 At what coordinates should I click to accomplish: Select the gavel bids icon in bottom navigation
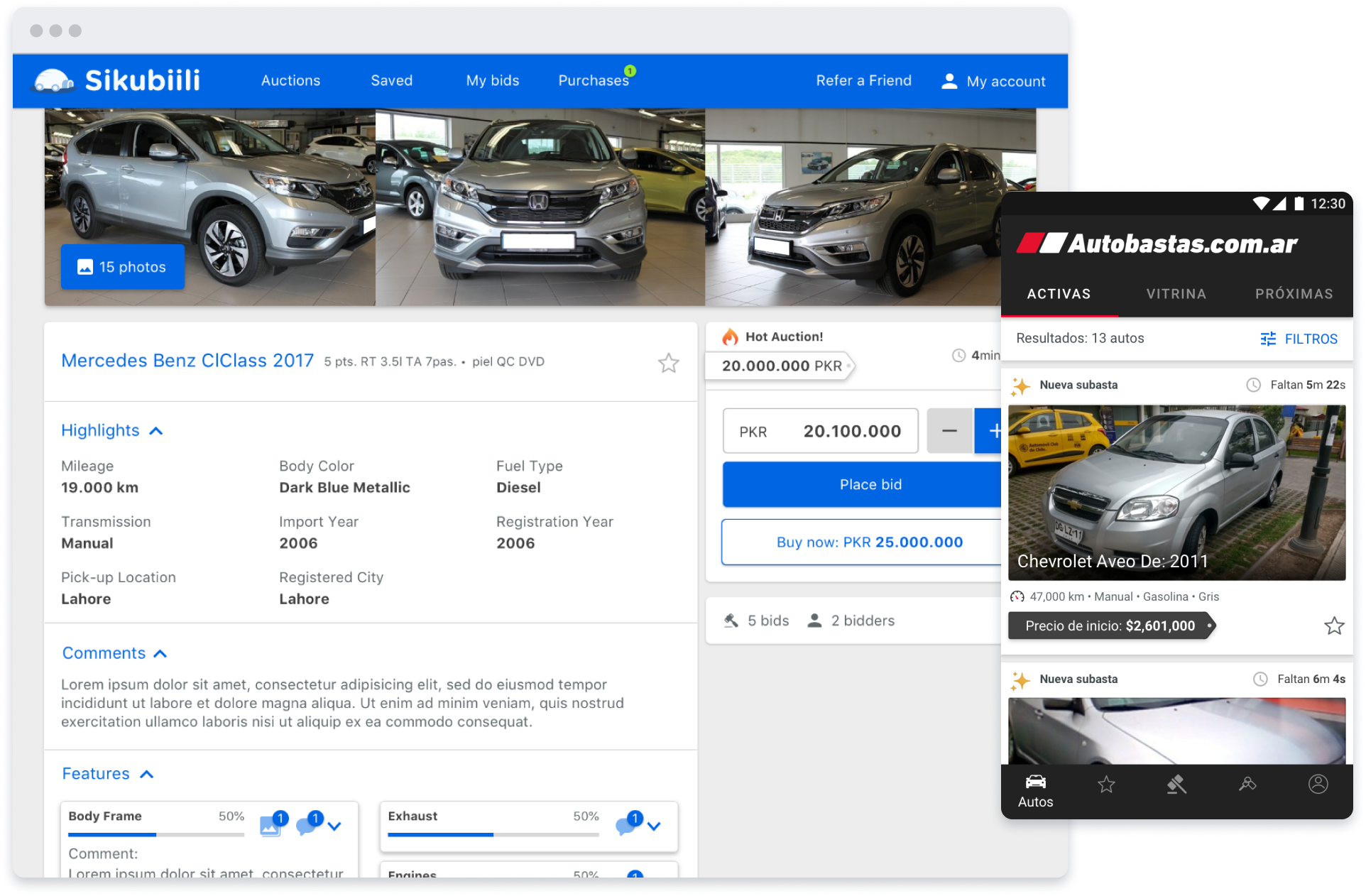tap(1176, 785)
